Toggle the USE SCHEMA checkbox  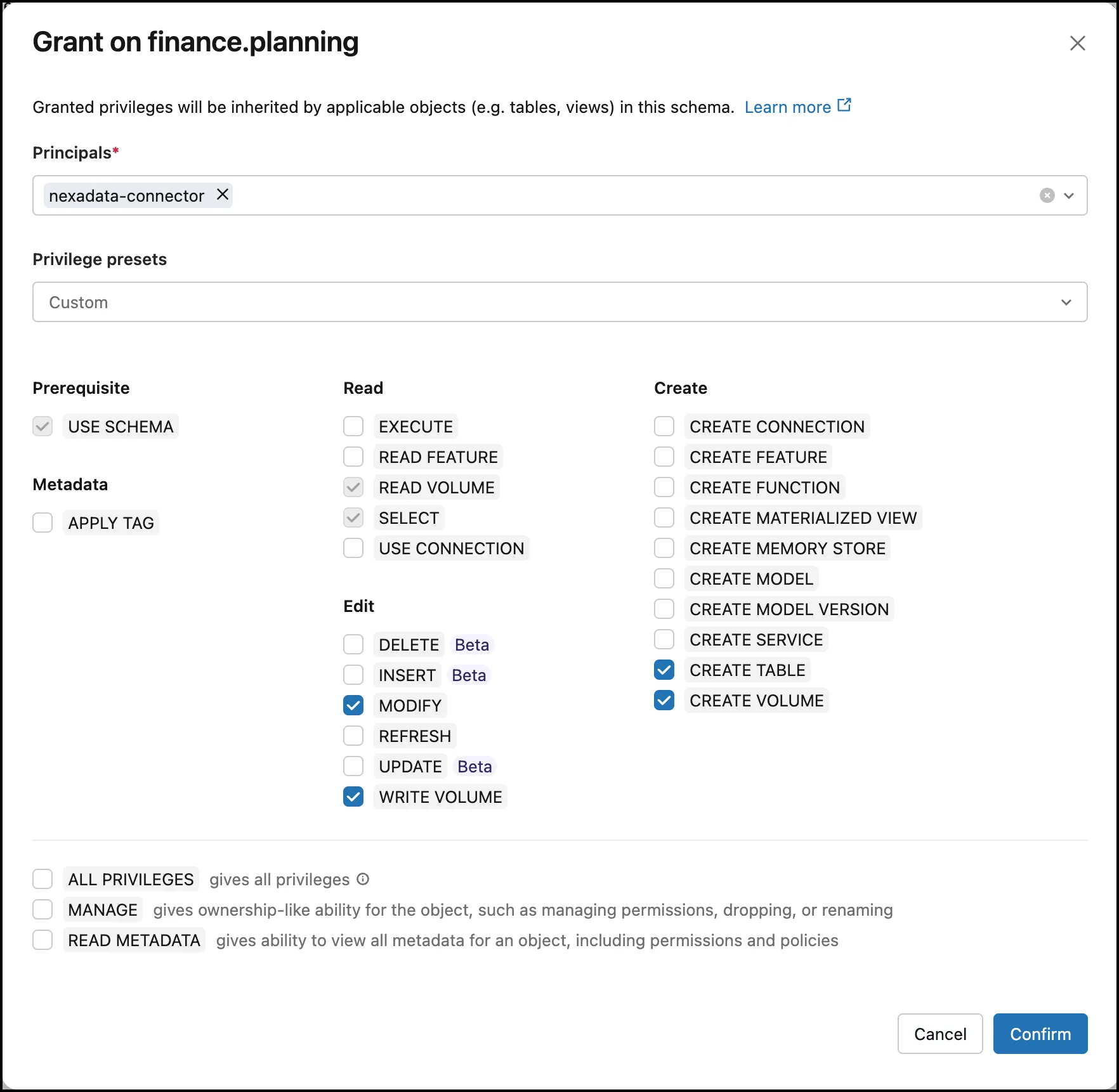pos(43,426)
